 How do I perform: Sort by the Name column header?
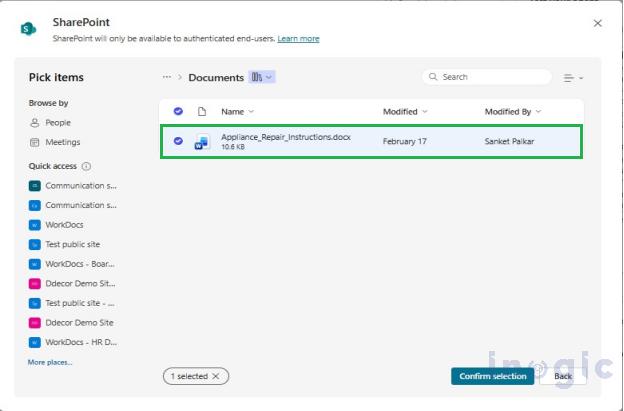pyautogui.click(x=237, y=112)
